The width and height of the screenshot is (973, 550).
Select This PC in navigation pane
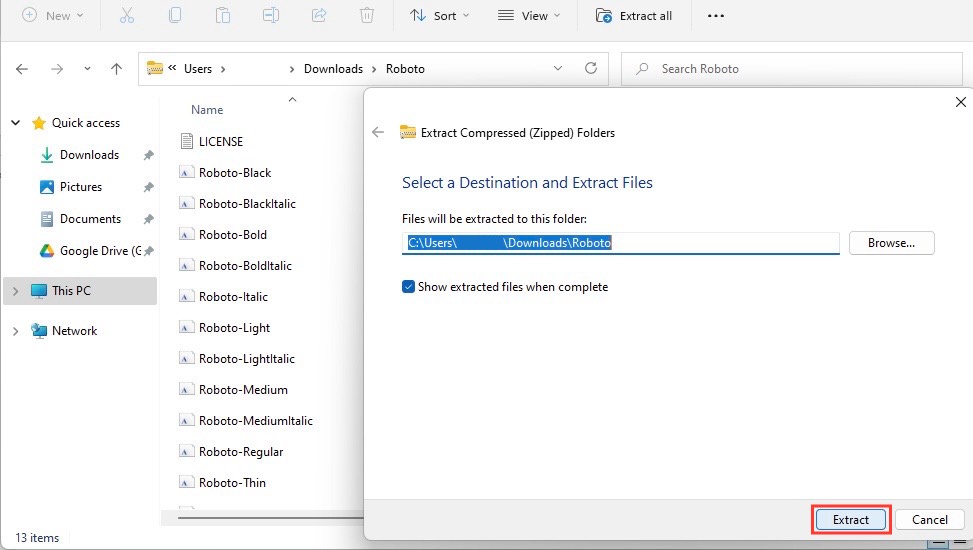point(71,291)
